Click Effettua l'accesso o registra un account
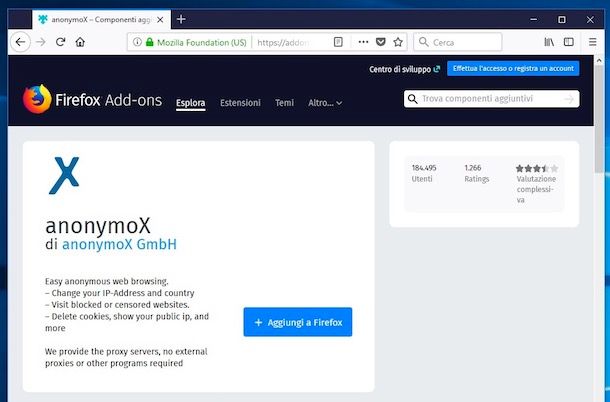 click(x=513, y=68)
